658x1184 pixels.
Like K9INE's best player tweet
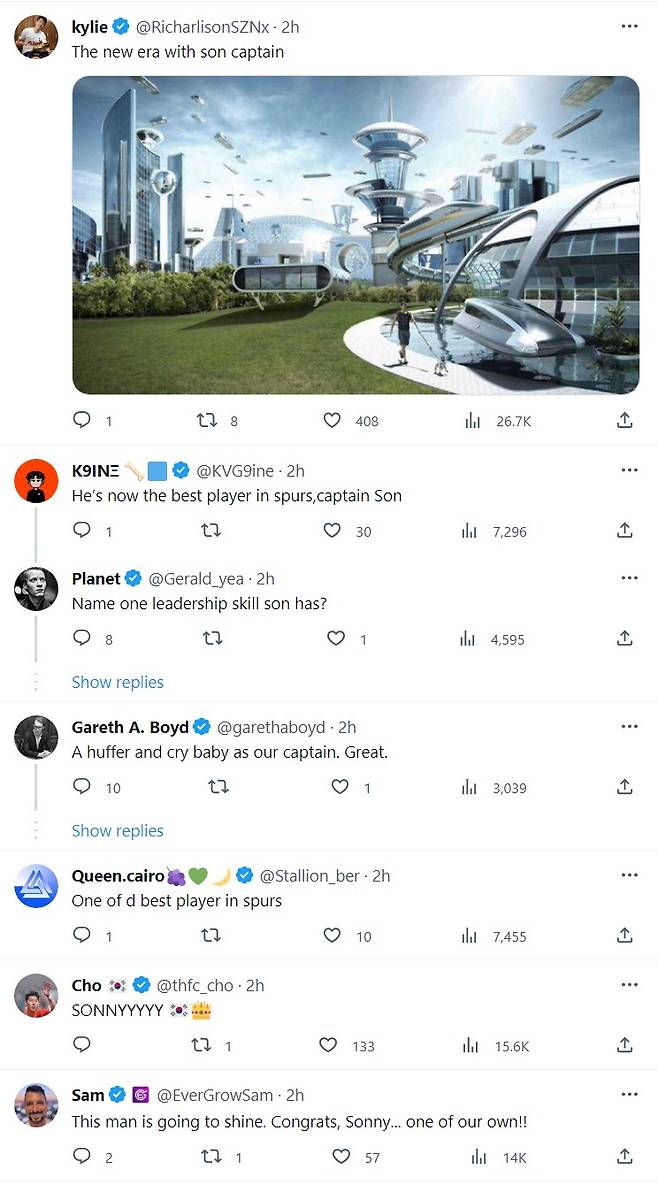pos(332,531)
